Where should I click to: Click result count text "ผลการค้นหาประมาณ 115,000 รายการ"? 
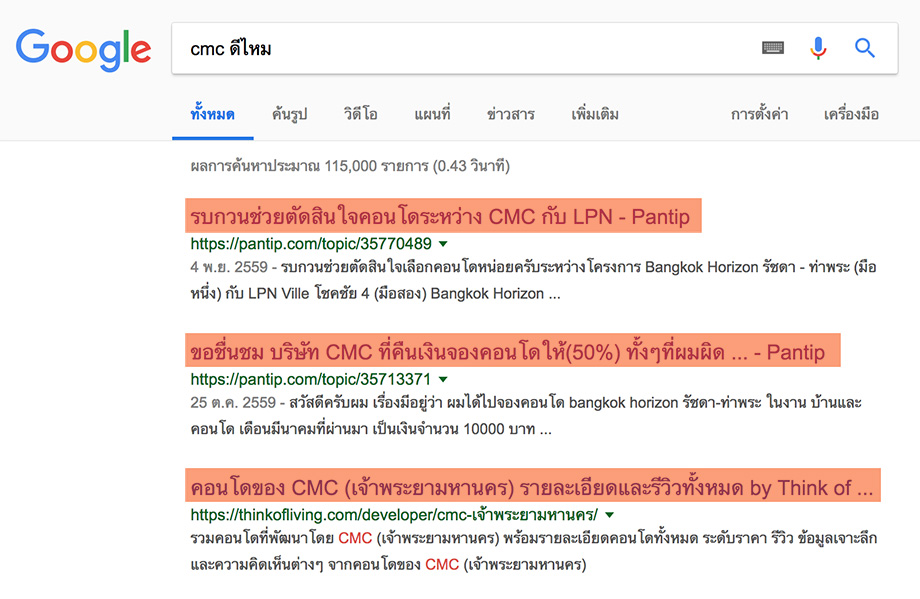(x=350, y=166)
